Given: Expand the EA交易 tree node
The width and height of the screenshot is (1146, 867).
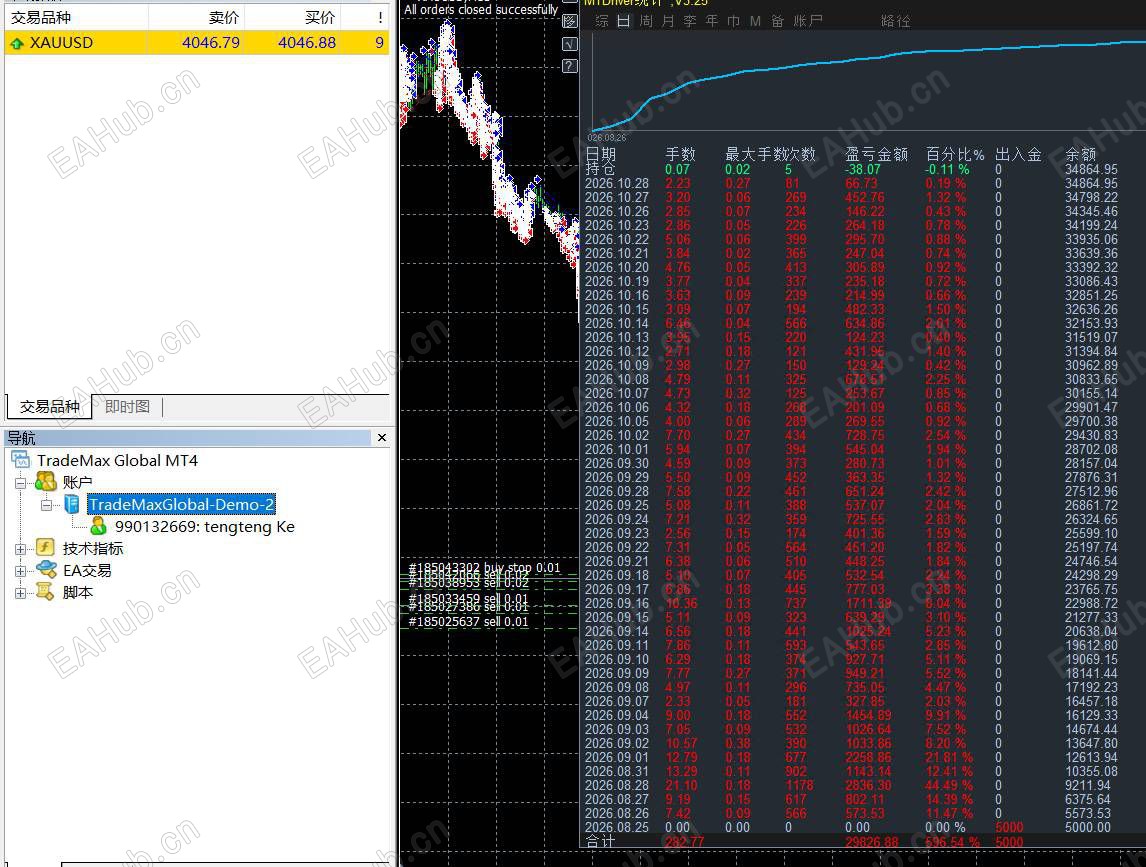Looking at the screenshot, I should coord(20,570).
